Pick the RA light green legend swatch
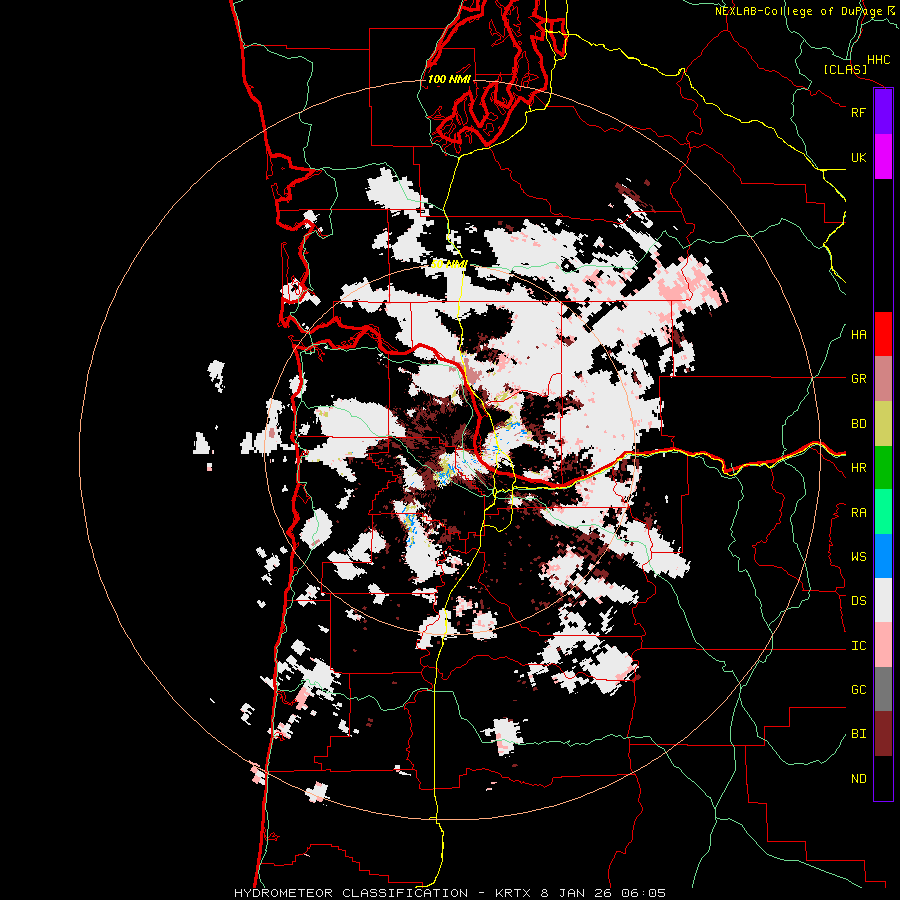 point(883,512)
